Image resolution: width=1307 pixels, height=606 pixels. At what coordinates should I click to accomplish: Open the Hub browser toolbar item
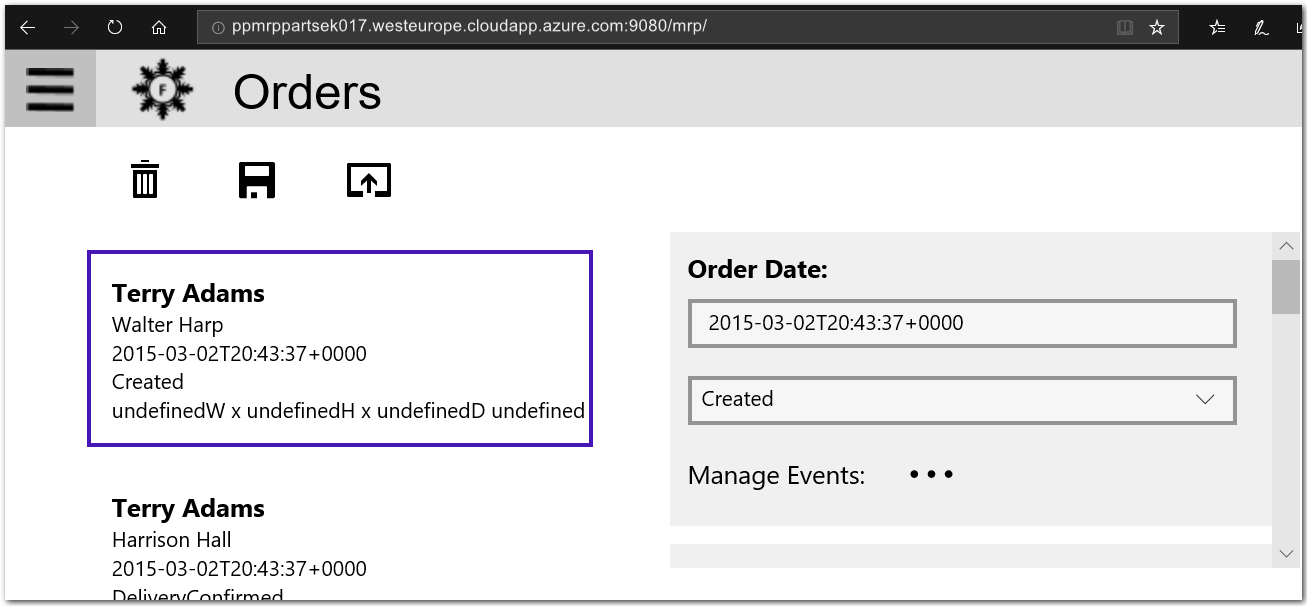click(1217, 27)
